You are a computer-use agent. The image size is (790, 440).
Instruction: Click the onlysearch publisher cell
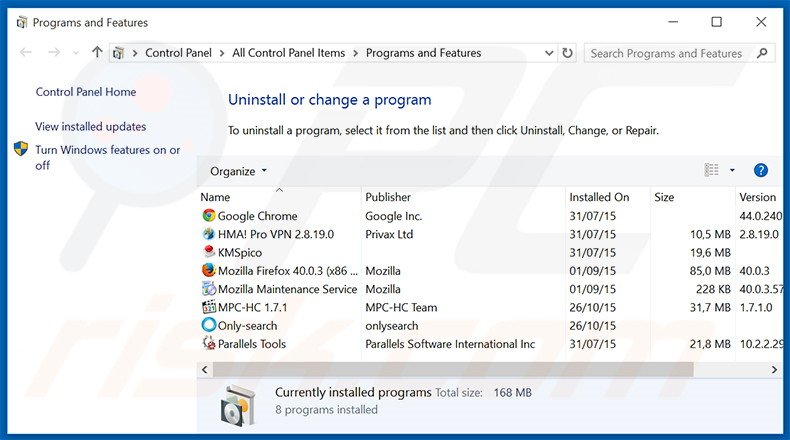pos(391,326)
